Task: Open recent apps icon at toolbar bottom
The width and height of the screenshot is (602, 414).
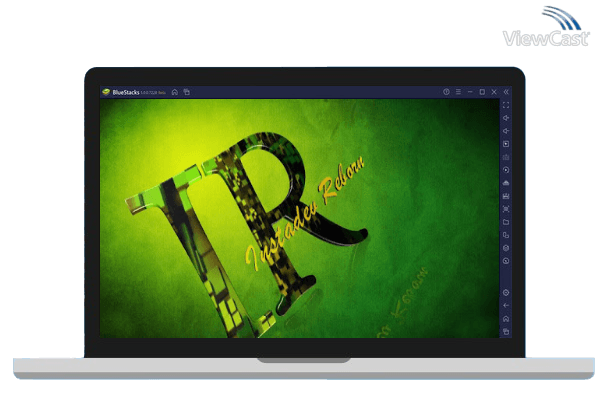Action: tap(506, 332)
